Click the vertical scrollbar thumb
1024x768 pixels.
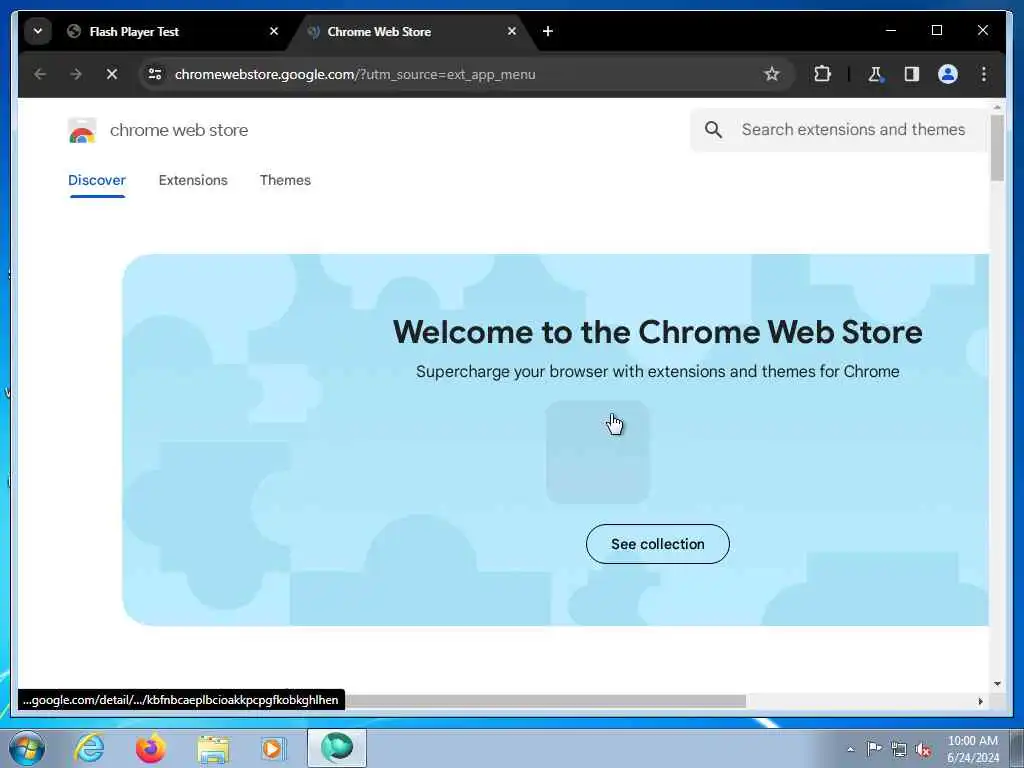(x=997, y=148)
